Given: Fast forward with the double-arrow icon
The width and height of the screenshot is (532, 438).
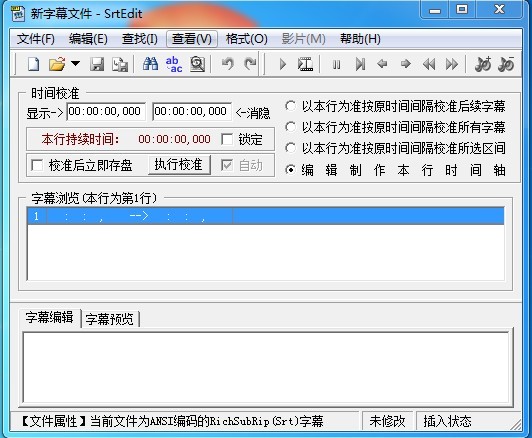Looking at the screenshot, I should click(452, 64).
